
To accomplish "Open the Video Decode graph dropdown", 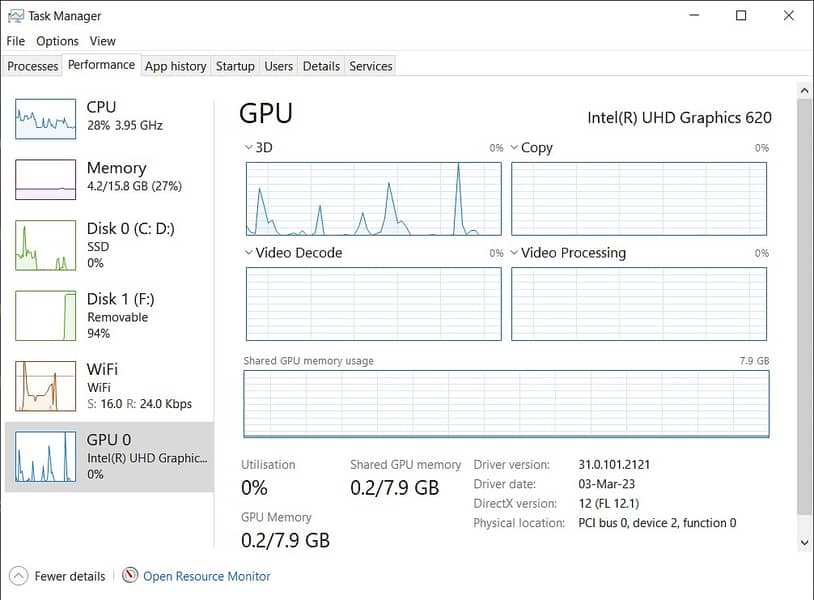I will [250, 253].
